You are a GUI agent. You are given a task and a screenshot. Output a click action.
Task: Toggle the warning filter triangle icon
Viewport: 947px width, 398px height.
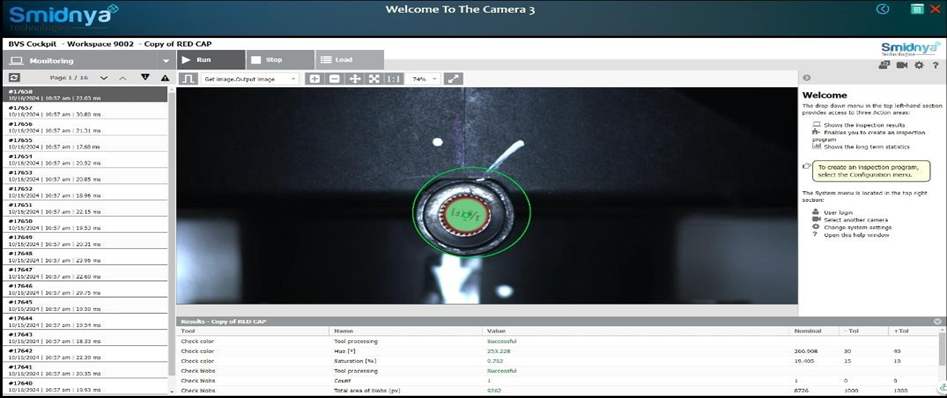[165, 78]
